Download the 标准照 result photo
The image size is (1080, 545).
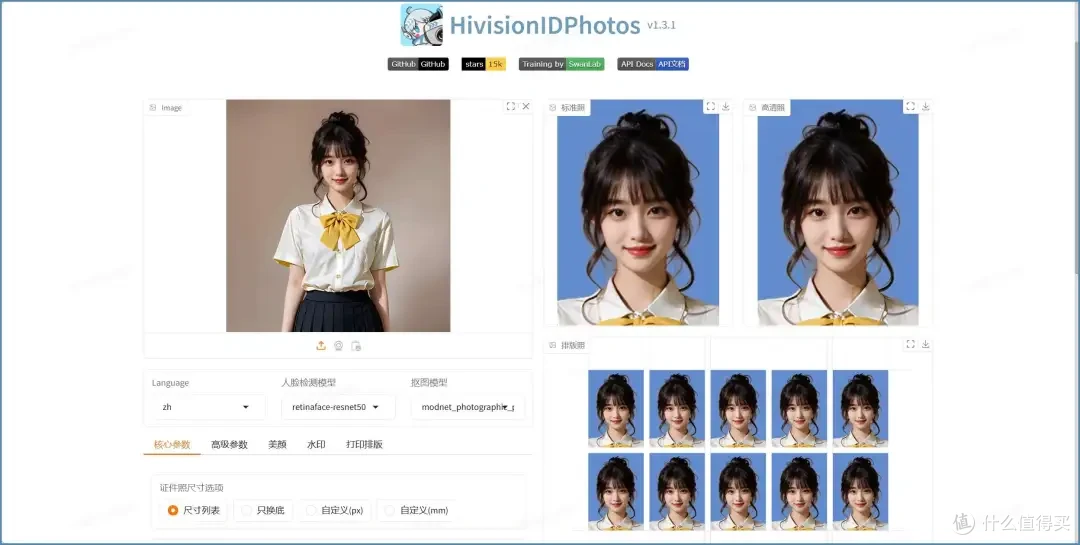coord(725,106)
